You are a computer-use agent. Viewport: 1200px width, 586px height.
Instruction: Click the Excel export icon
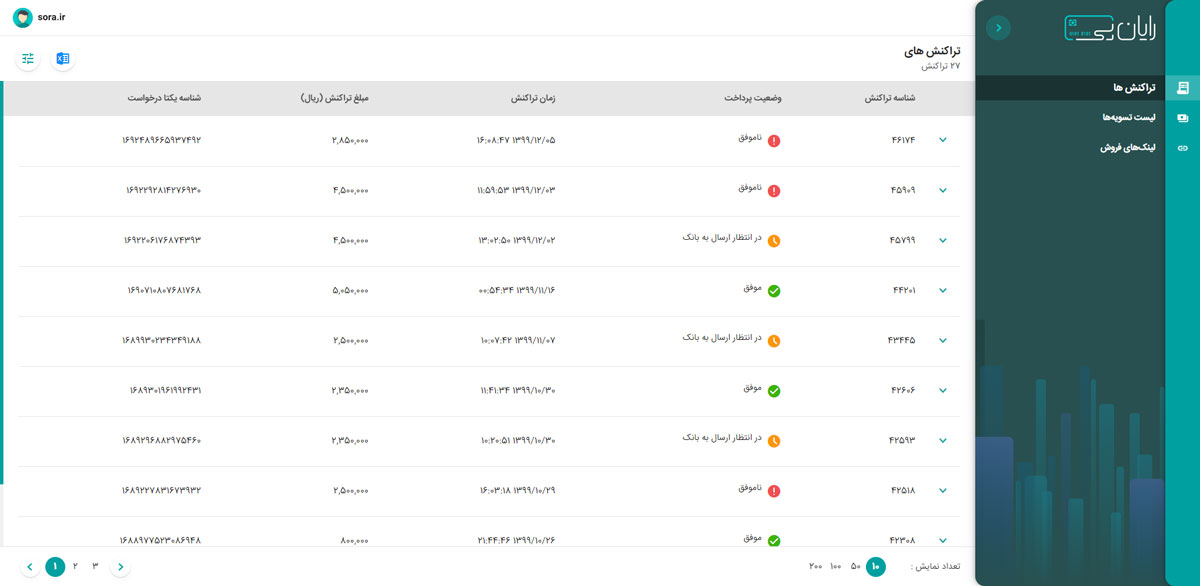point(63,59)
